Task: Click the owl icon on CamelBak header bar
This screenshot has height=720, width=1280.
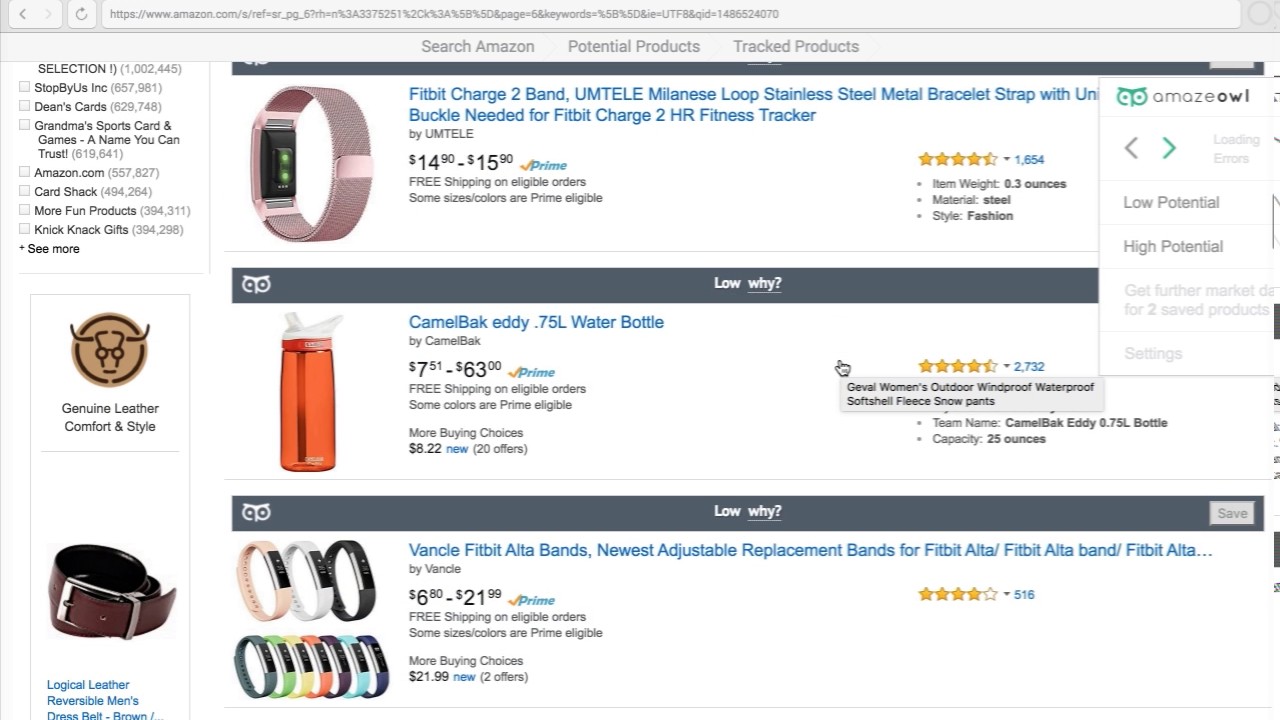Action: click(x=256, y=285)
